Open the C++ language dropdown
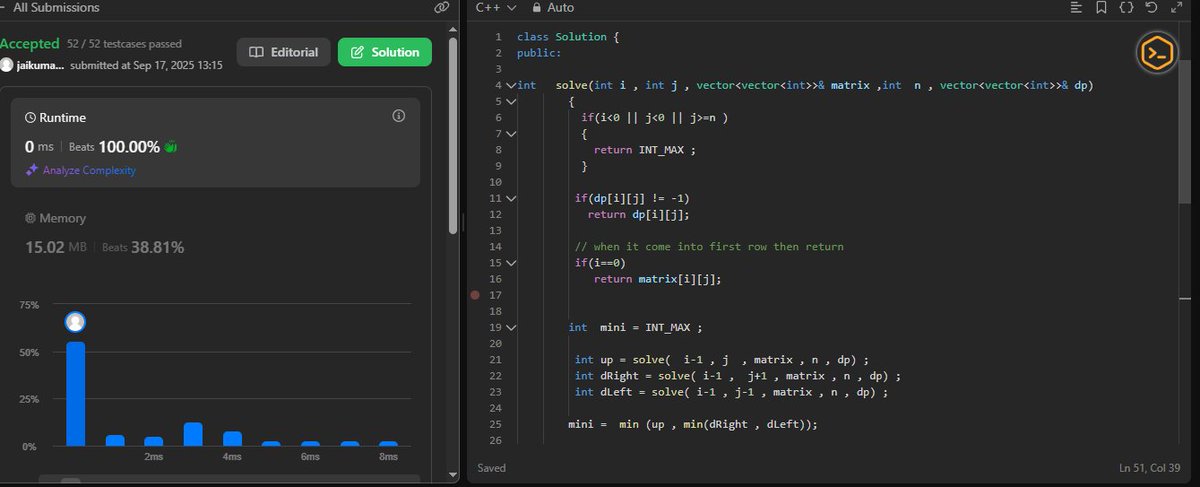The image size is (1200, 487). point(495,7)
